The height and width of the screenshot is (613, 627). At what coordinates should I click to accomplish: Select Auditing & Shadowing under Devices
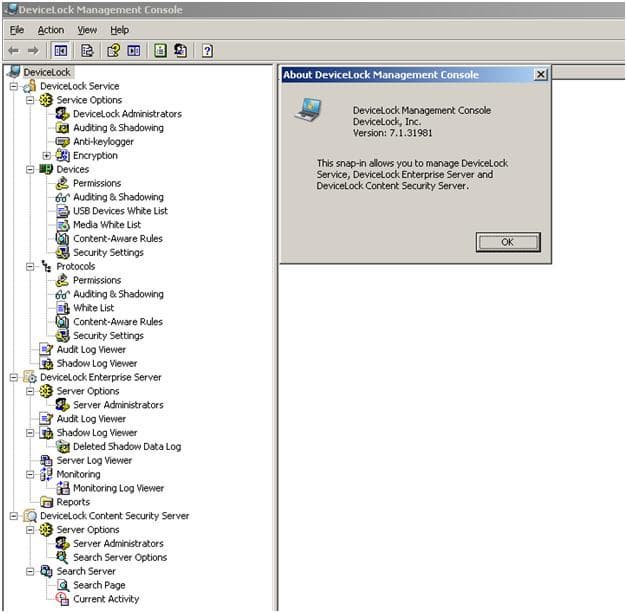pos(118,197)
